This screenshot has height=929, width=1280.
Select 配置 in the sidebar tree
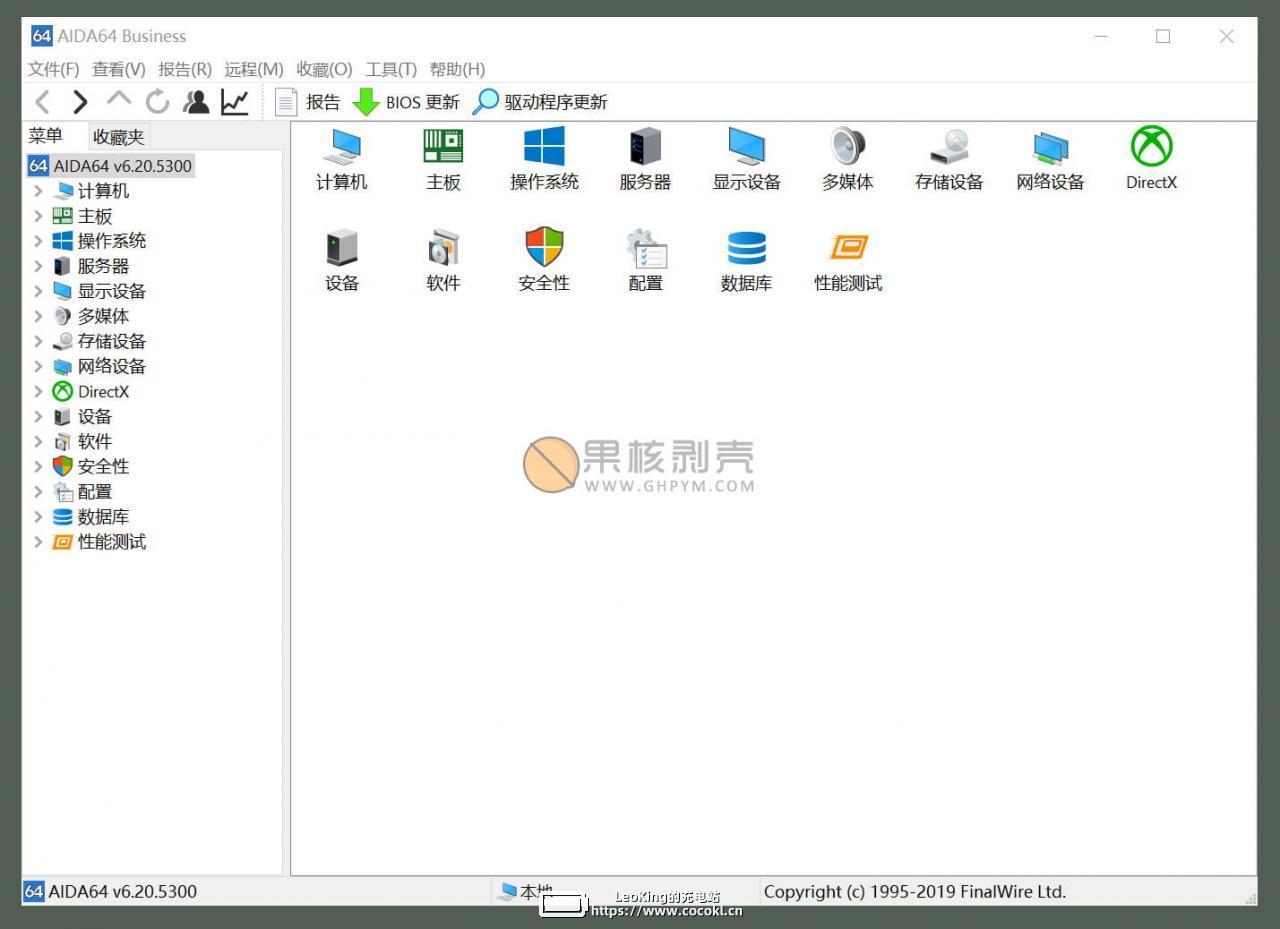click(x=95, y=492)
